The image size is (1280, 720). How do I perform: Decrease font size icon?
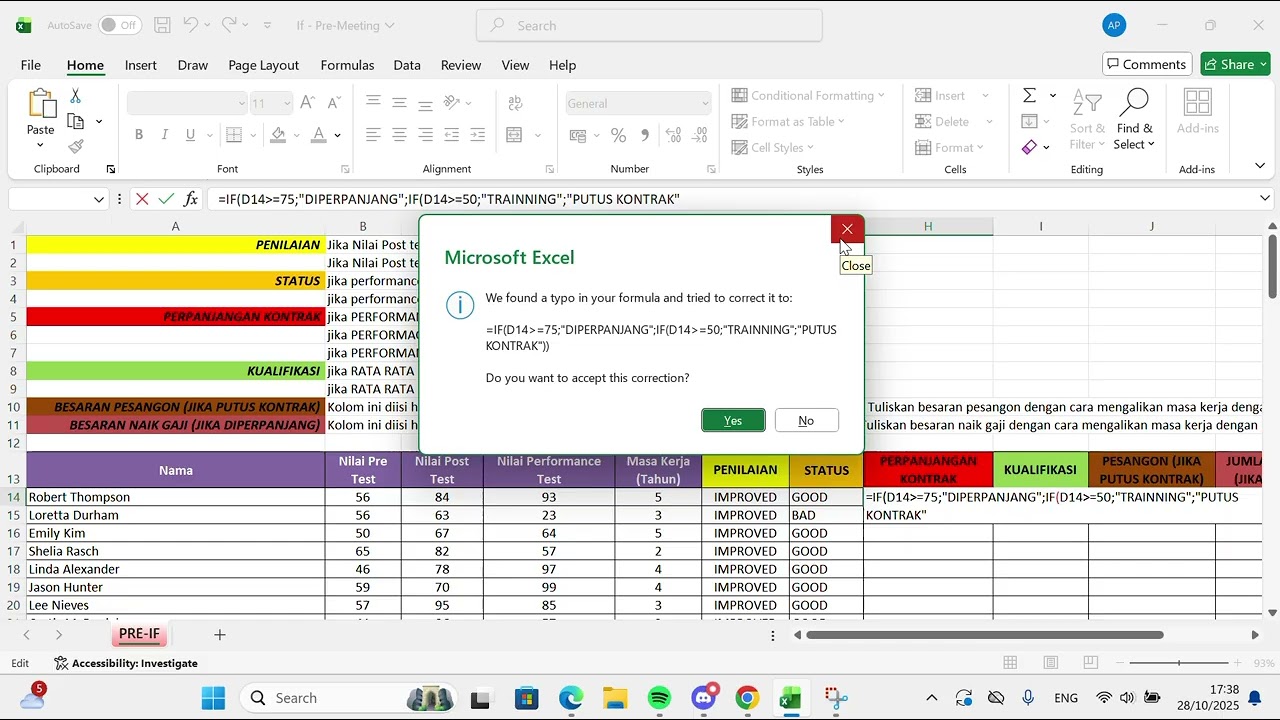tap(334, 102)
